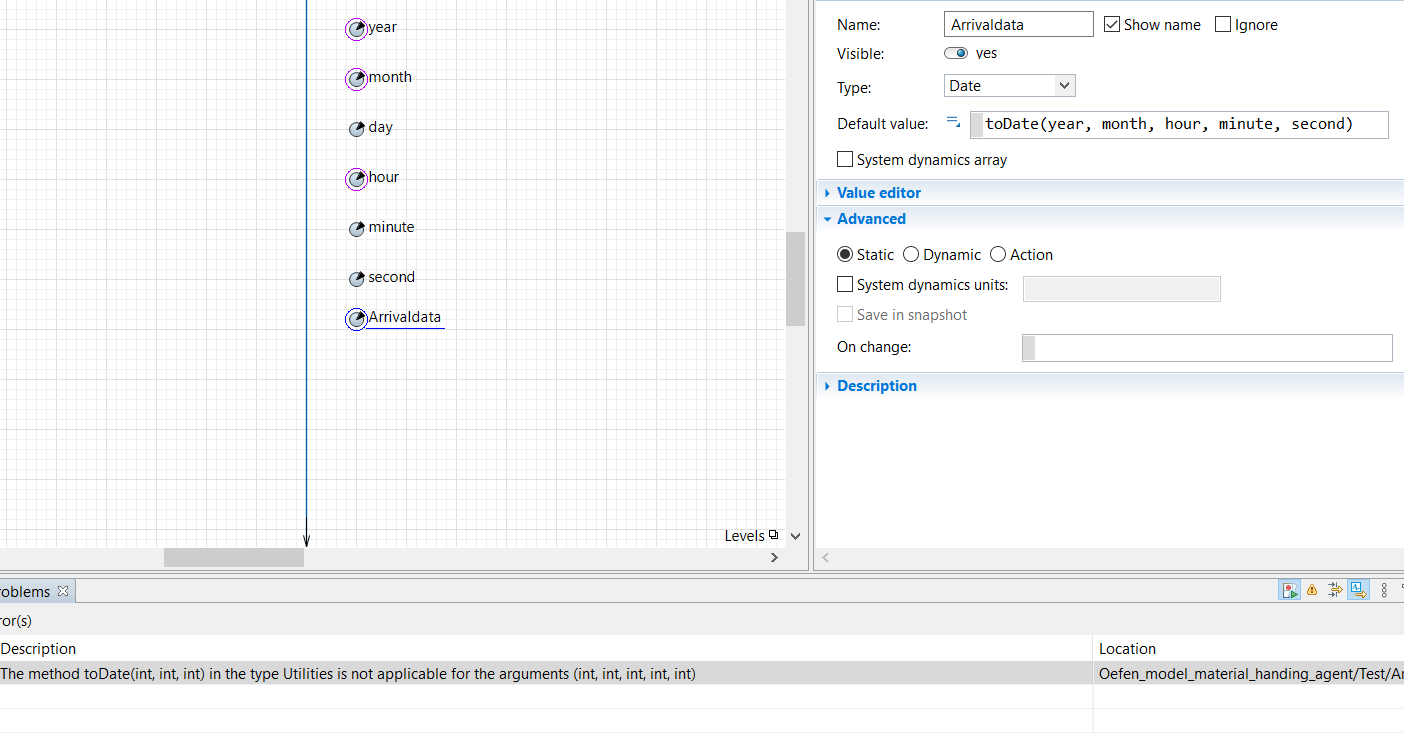Click into the Name field with Arrivaldata
1404x734 pixels.
tap(1019, 24)
